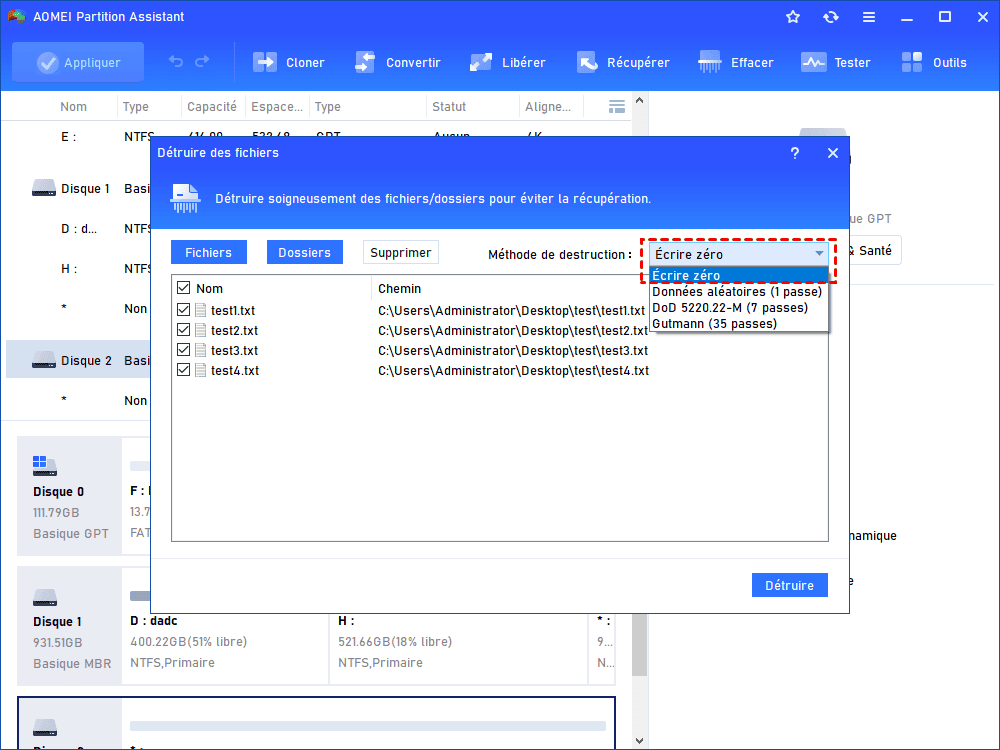Viewport: 1000px width, 750px height.
Task: Open the hamburger menu in title bar
Action: point(869,17)
